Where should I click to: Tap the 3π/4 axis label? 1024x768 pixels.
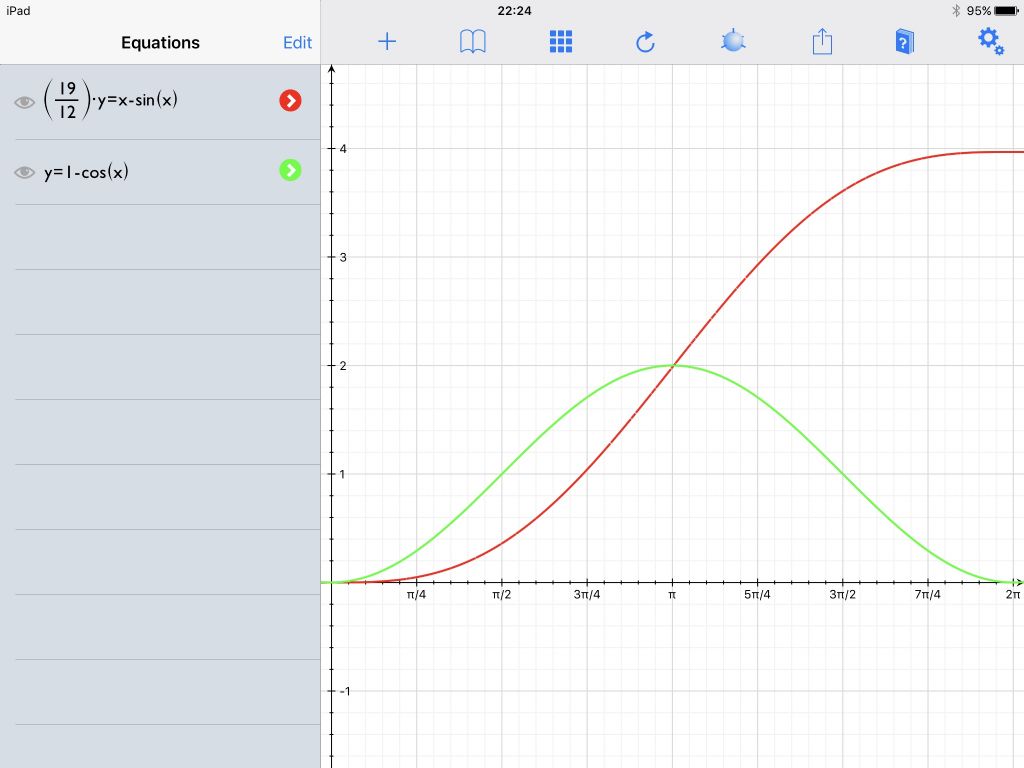tap(587, 594)
